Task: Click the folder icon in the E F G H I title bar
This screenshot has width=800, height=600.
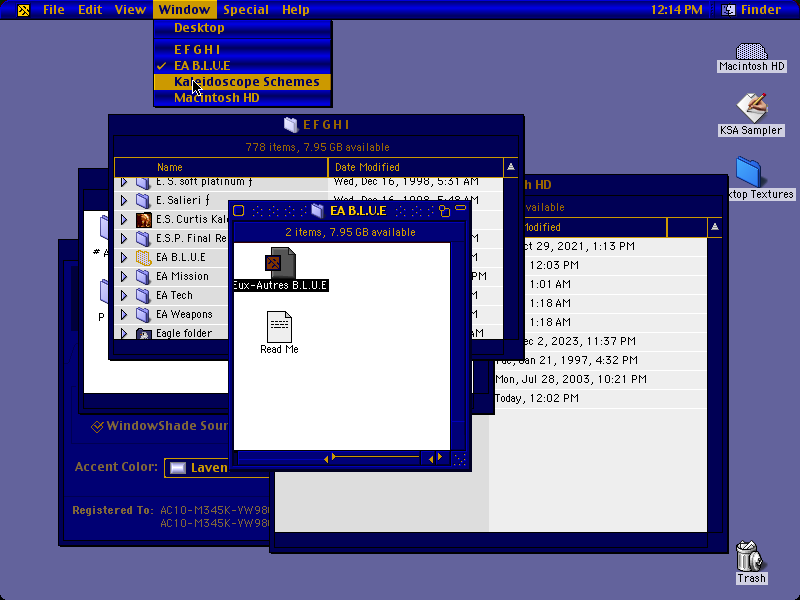Action: tap(291, 124)
